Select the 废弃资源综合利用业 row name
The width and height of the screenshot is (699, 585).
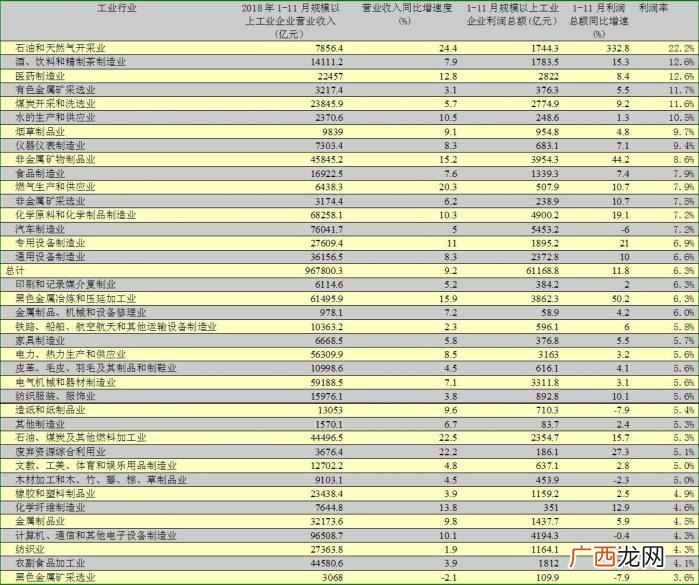point(61,452)
